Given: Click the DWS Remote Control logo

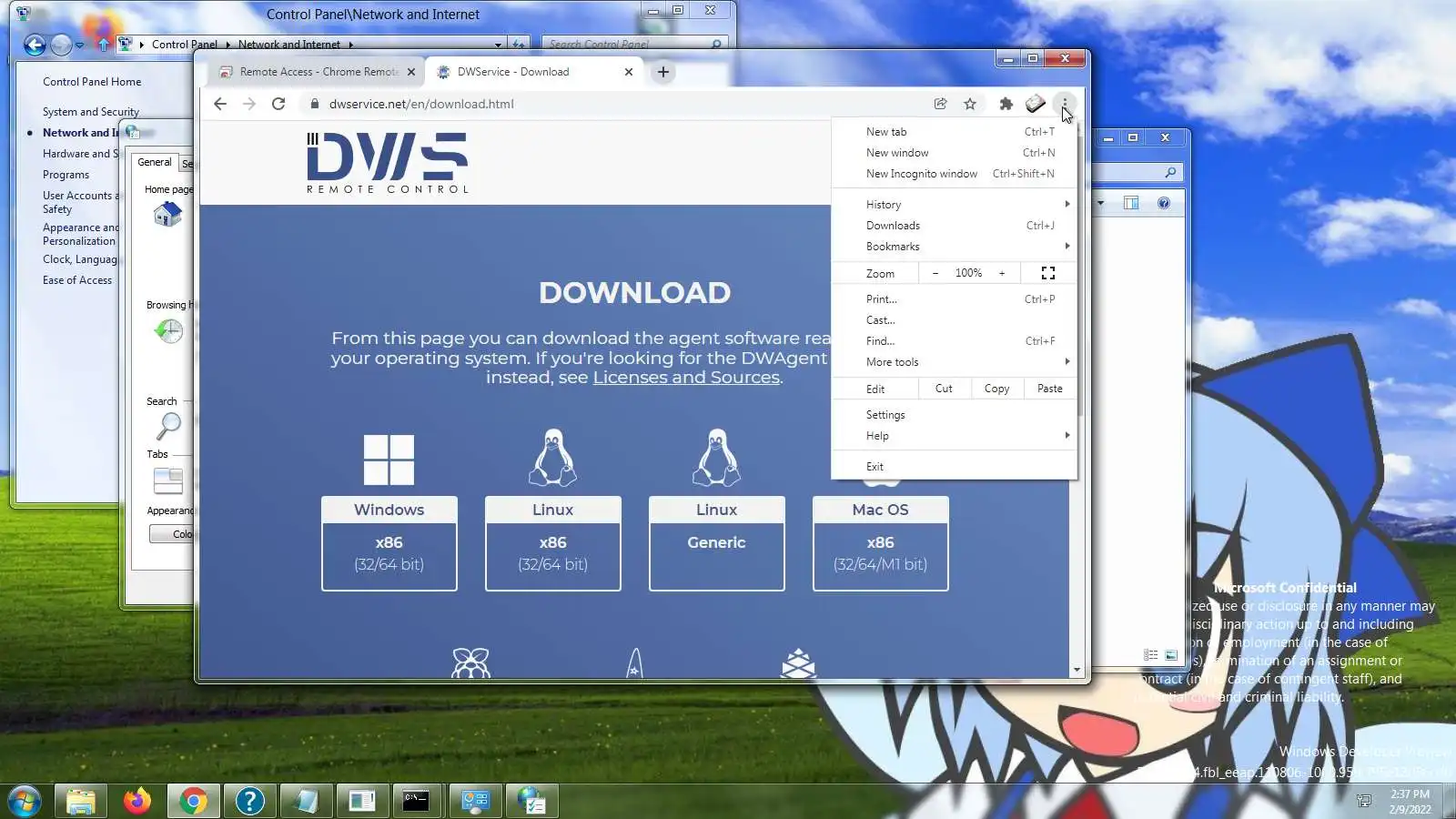Looking at the screenshot, I should (x=388, y=163).
